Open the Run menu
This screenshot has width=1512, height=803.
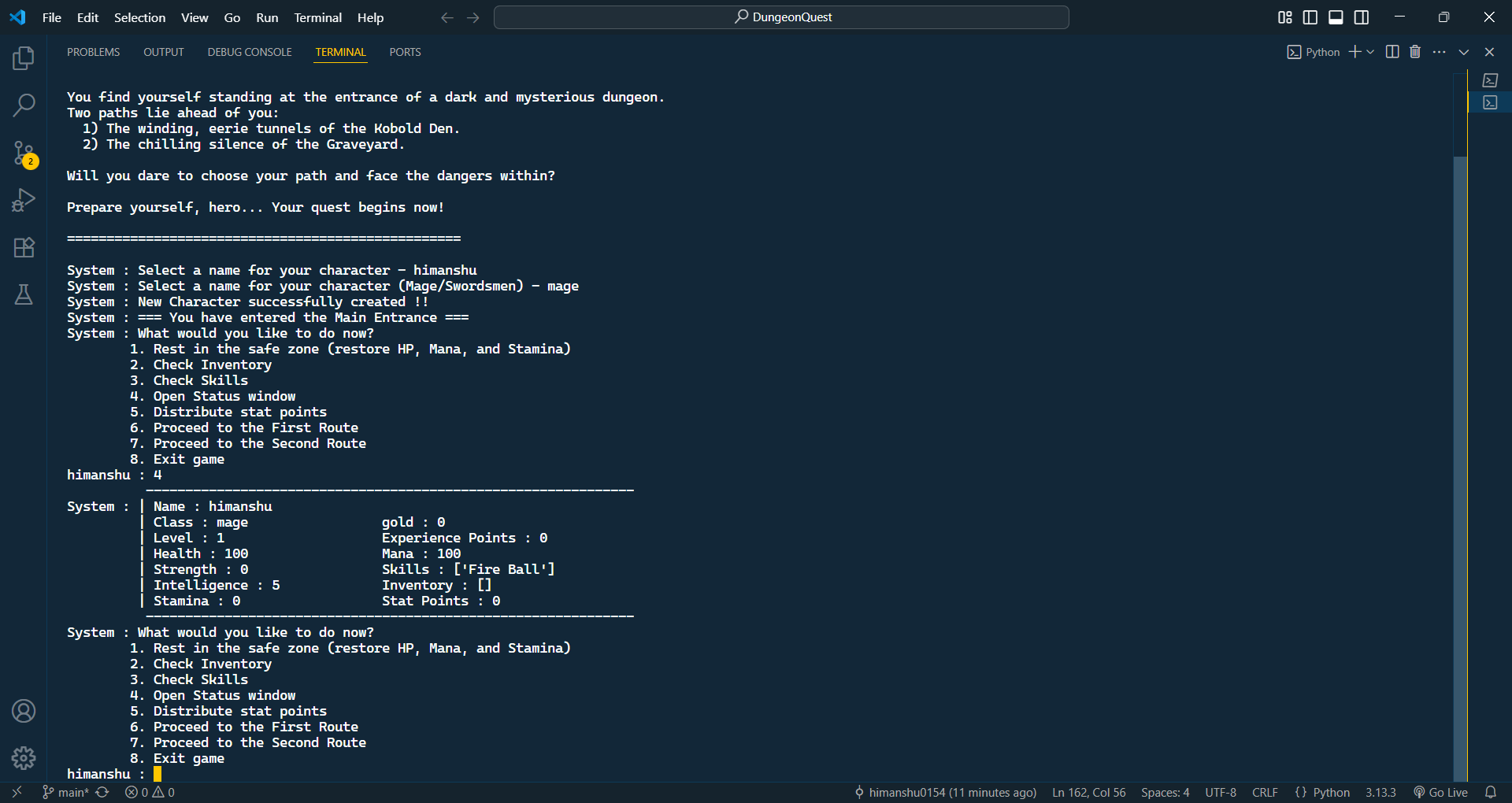click(x=267, y=17)
